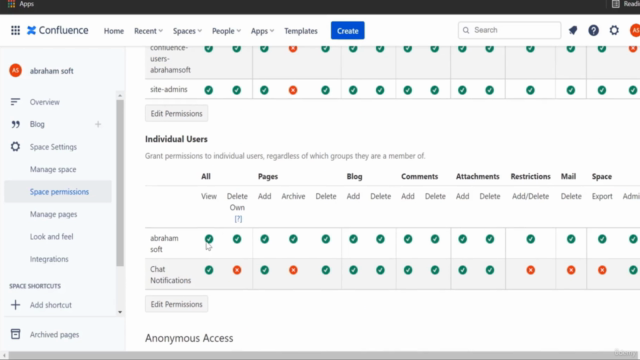
Task: Click Edit Permissions under groups table
Action: click(x=176, y=113)
